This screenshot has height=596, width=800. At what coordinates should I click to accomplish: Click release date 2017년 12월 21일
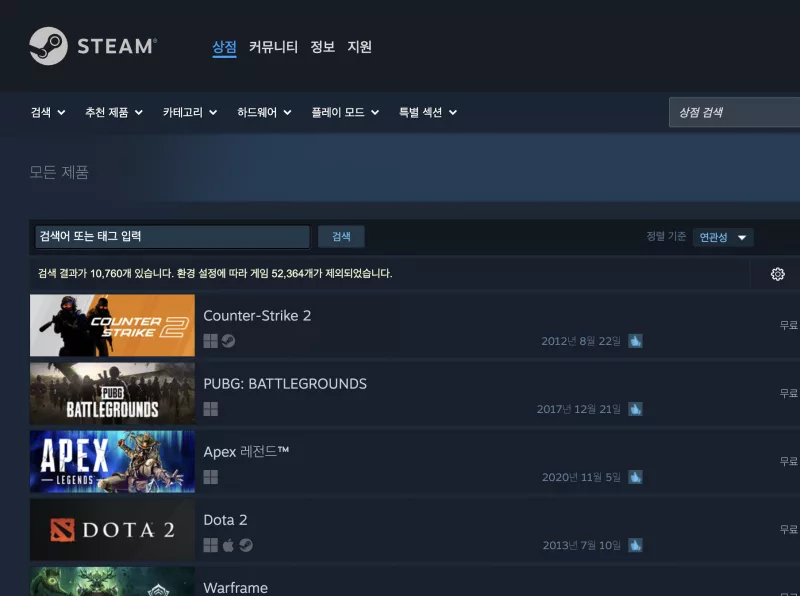(579, 409)
